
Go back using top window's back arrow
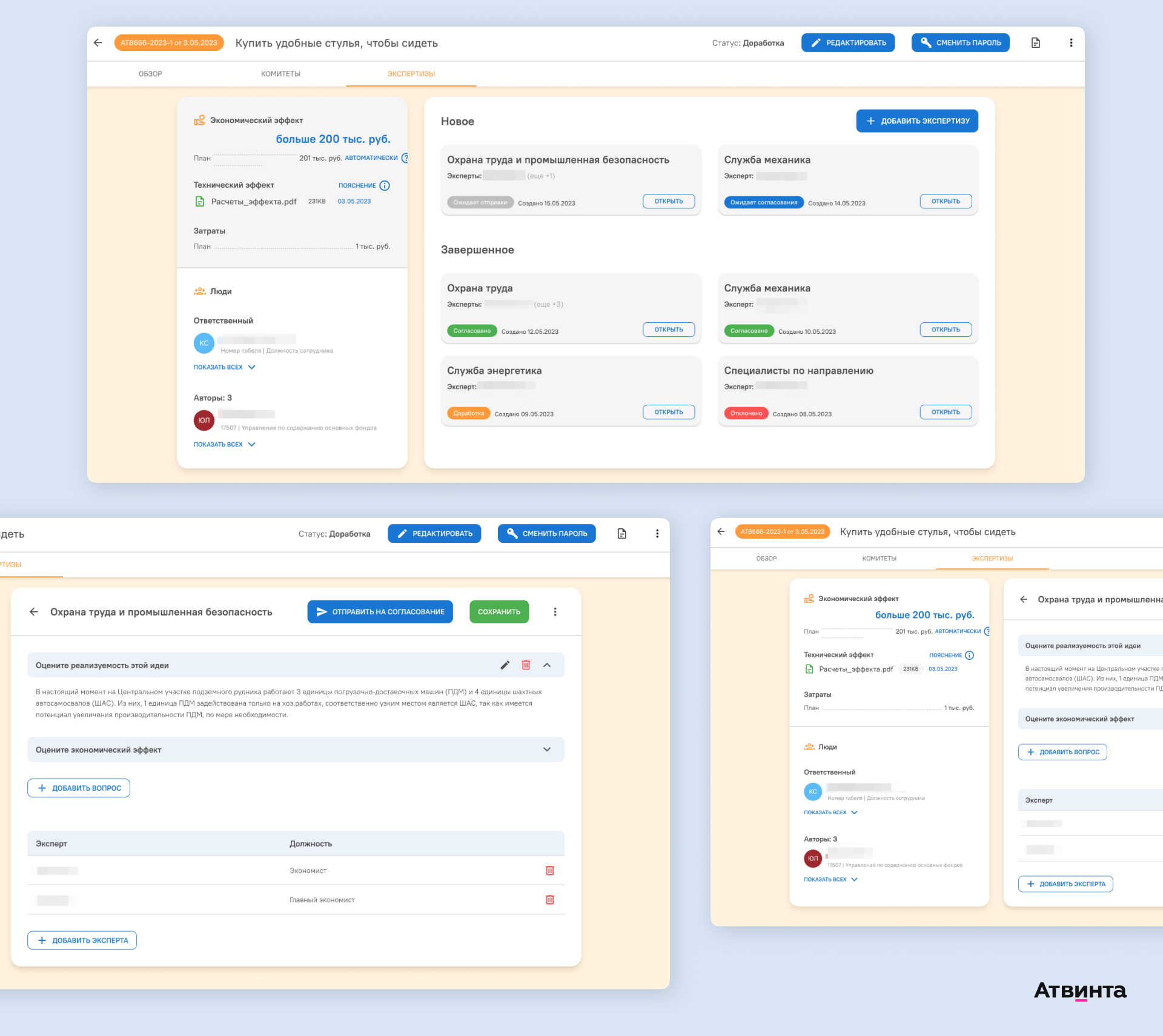click(x=98, y=43)
